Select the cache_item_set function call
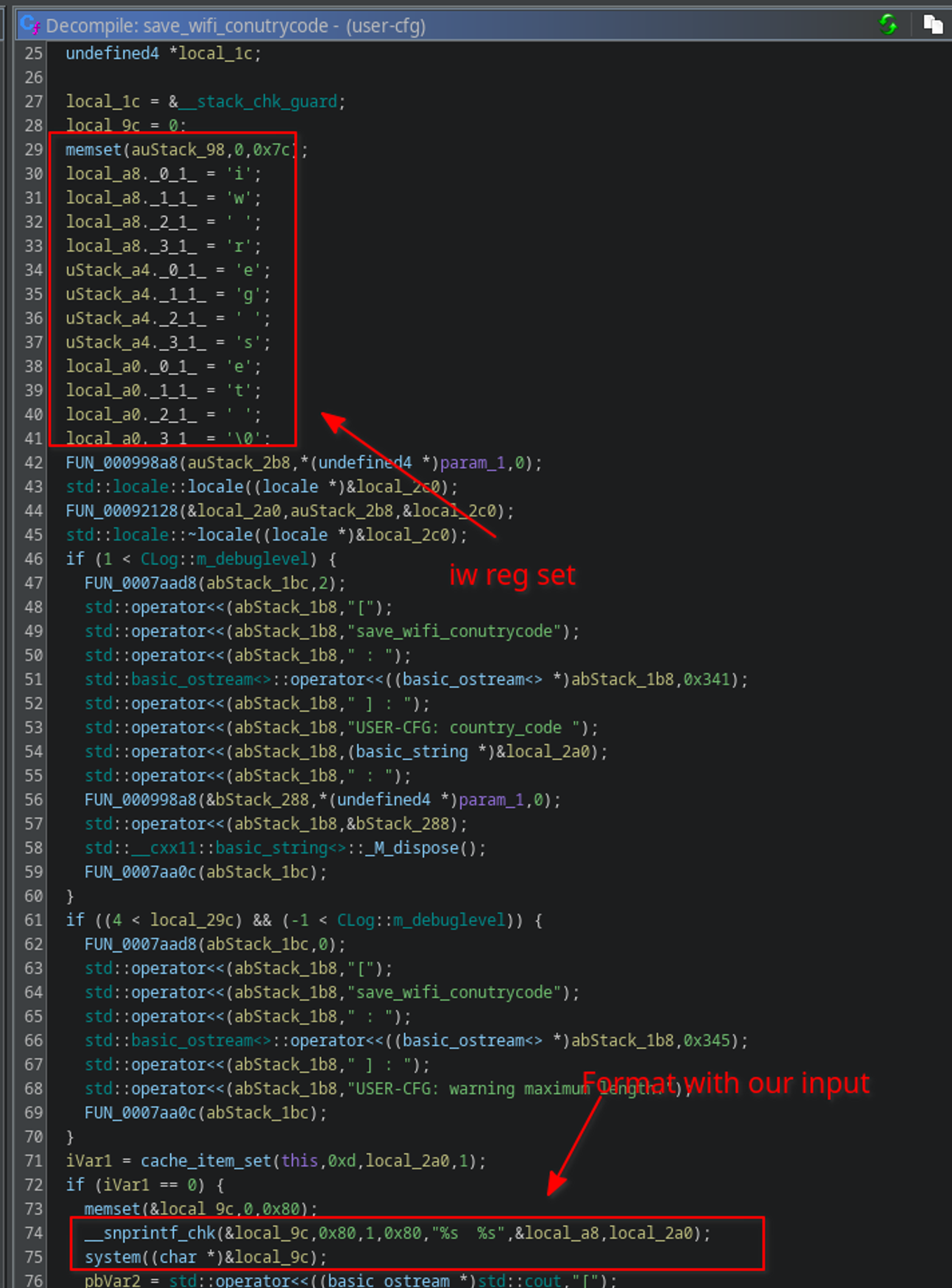Screen dimensions: 952x1288 pyautogui.click(x=206, y=1161)
